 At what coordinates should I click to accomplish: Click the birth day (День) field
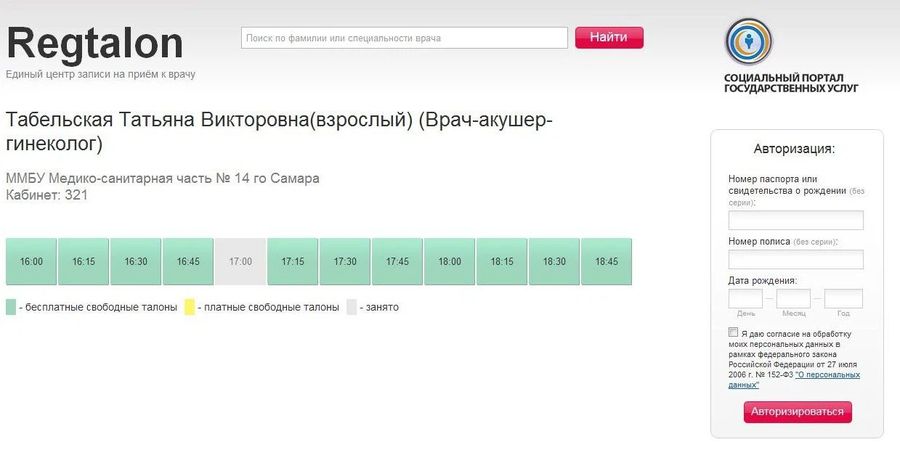click(746, 299)
